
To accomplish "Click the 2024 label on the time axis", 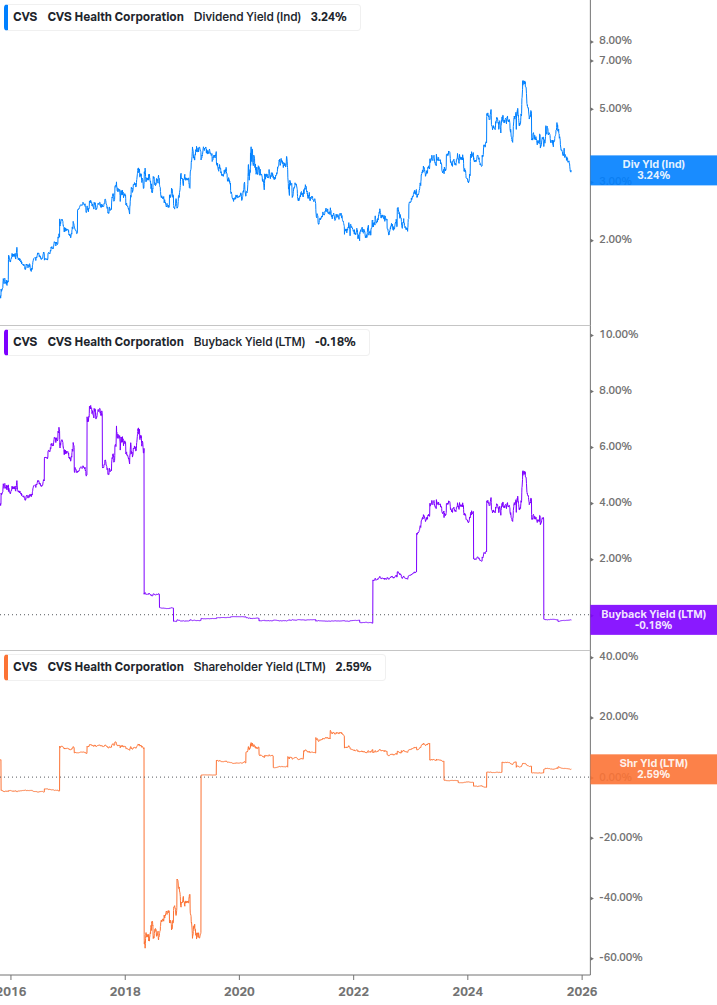I will click(468, 990).
